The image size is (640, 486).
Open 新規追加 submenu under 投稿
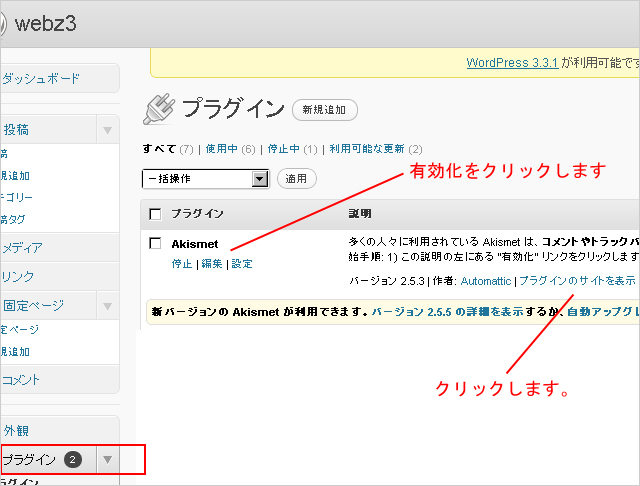point(15,176)
